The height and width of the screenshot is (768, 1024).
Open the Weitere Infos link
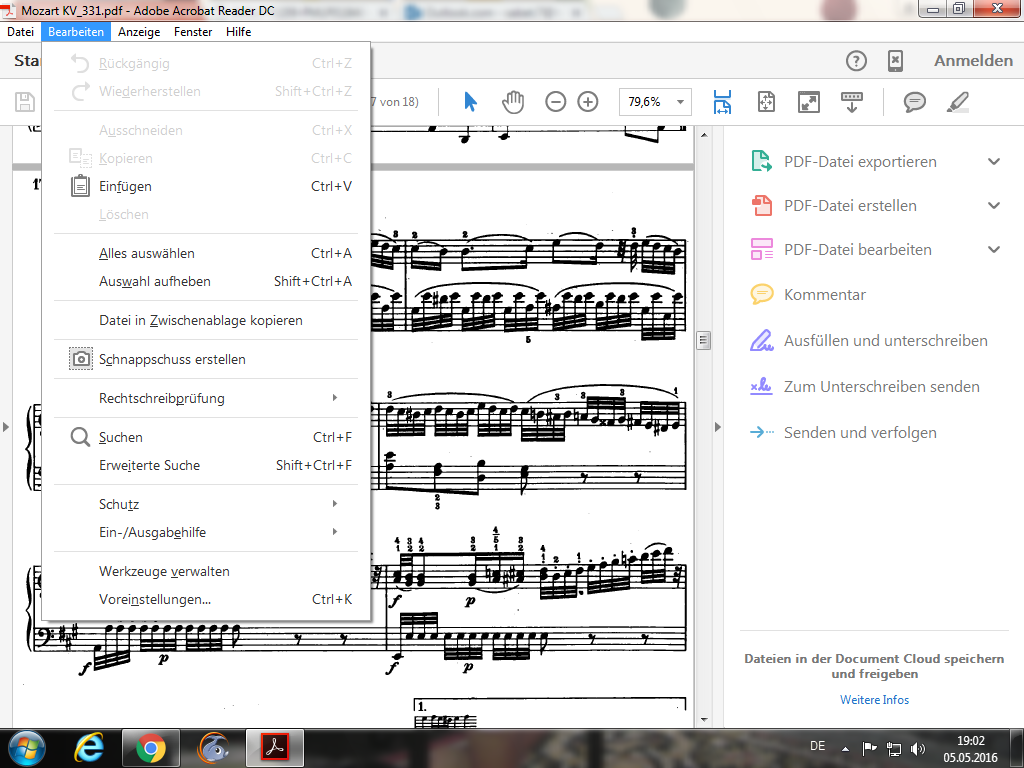tap(874, 699)
